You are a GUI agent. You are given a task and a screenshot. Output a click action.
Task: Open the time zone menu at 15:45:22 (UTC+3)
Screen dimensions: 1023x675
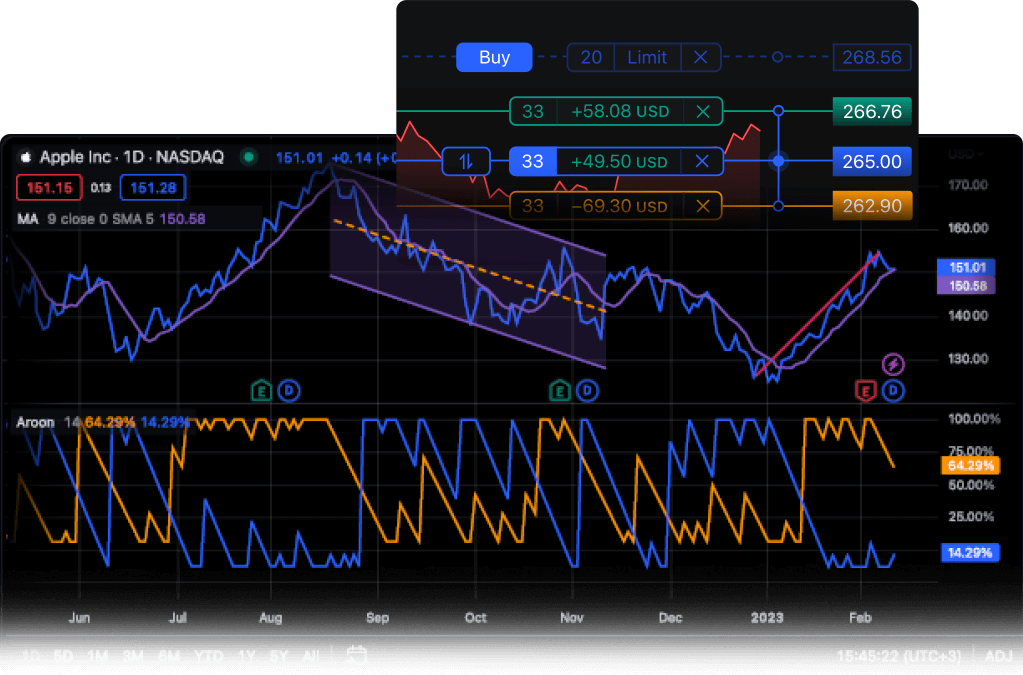[x=901, y=656]
